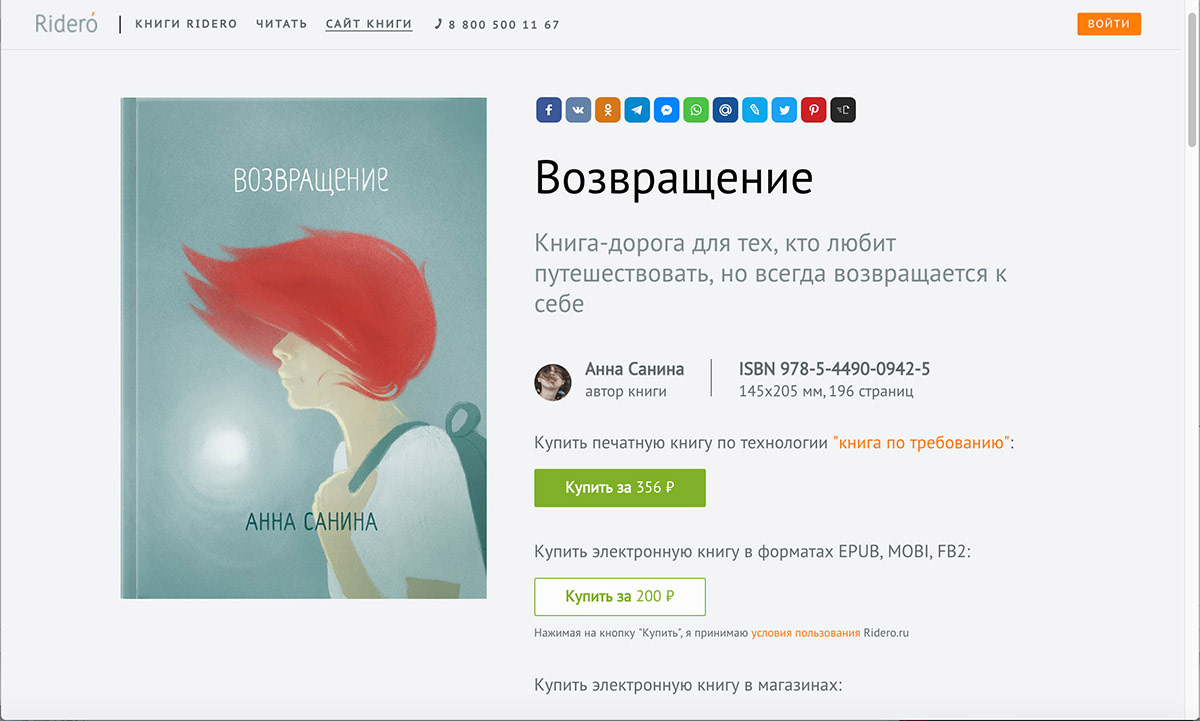Buy the e-book for 200 ₽

pos(620,596)
